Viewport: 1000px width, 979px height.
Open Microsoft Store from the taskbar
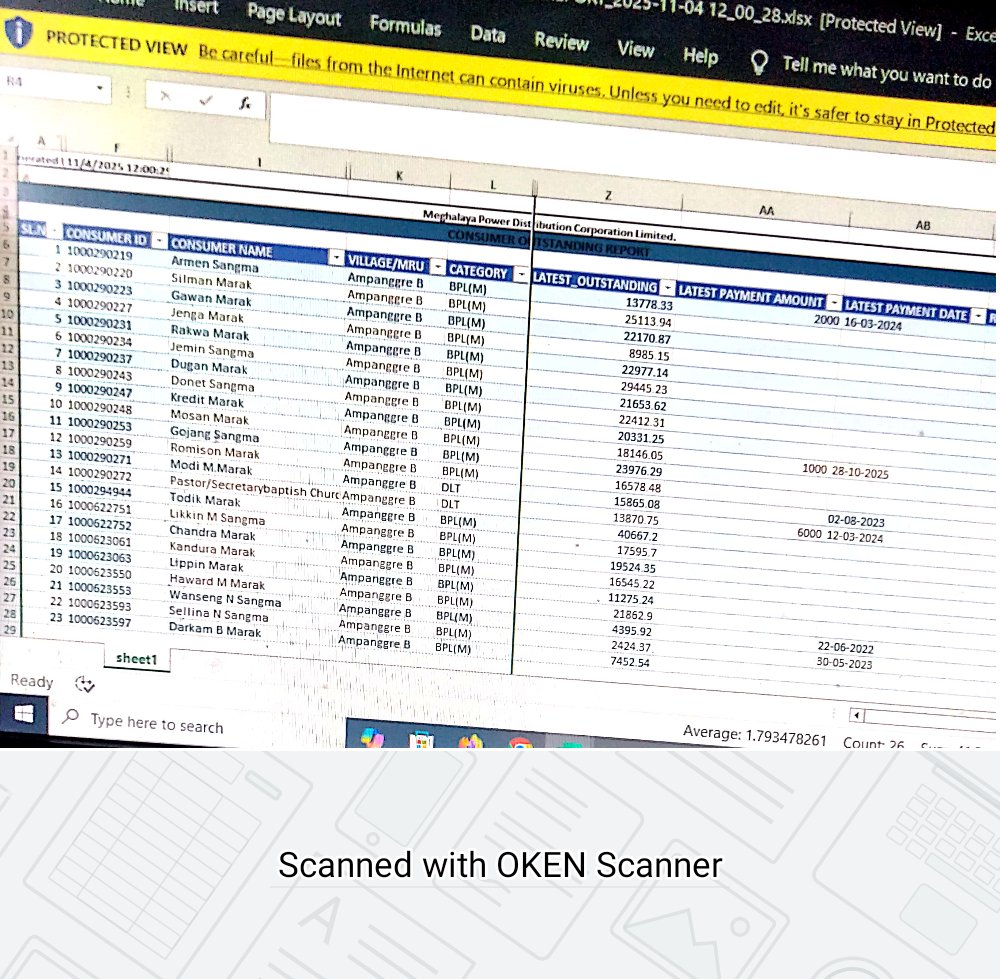pyautogui.click(x=422, y=741)
